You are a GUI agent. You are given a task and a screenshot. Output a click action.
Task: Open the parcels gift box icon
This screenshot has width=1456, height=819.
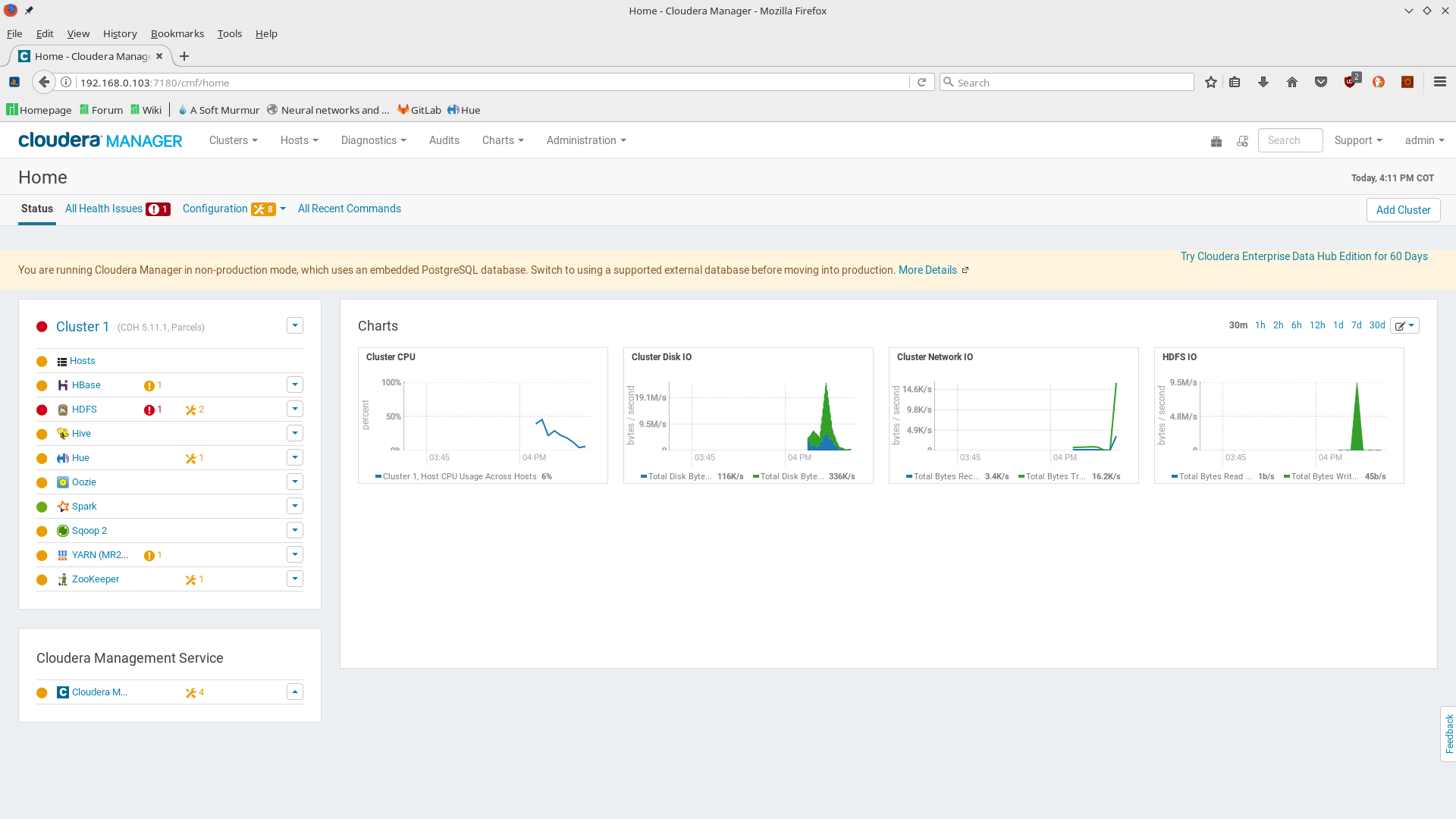[x=1216, y=141]
